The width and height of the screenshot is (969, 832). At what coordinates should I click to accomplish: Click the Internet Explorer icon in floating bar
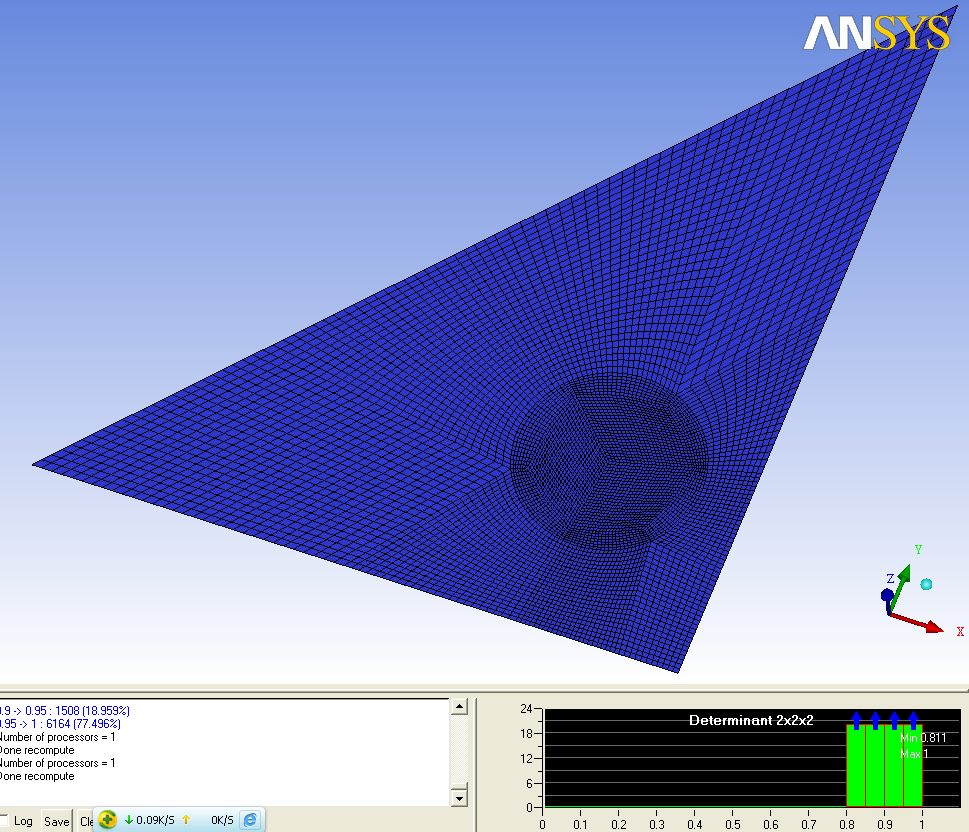pyautogui.click(x=250, y=819)
